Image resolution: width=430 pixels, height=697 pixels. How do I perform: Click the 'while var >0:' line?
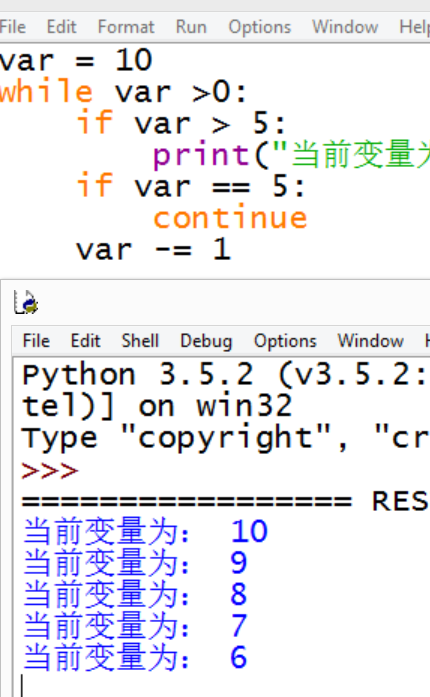pyautogui.click(x=124, y=92)
